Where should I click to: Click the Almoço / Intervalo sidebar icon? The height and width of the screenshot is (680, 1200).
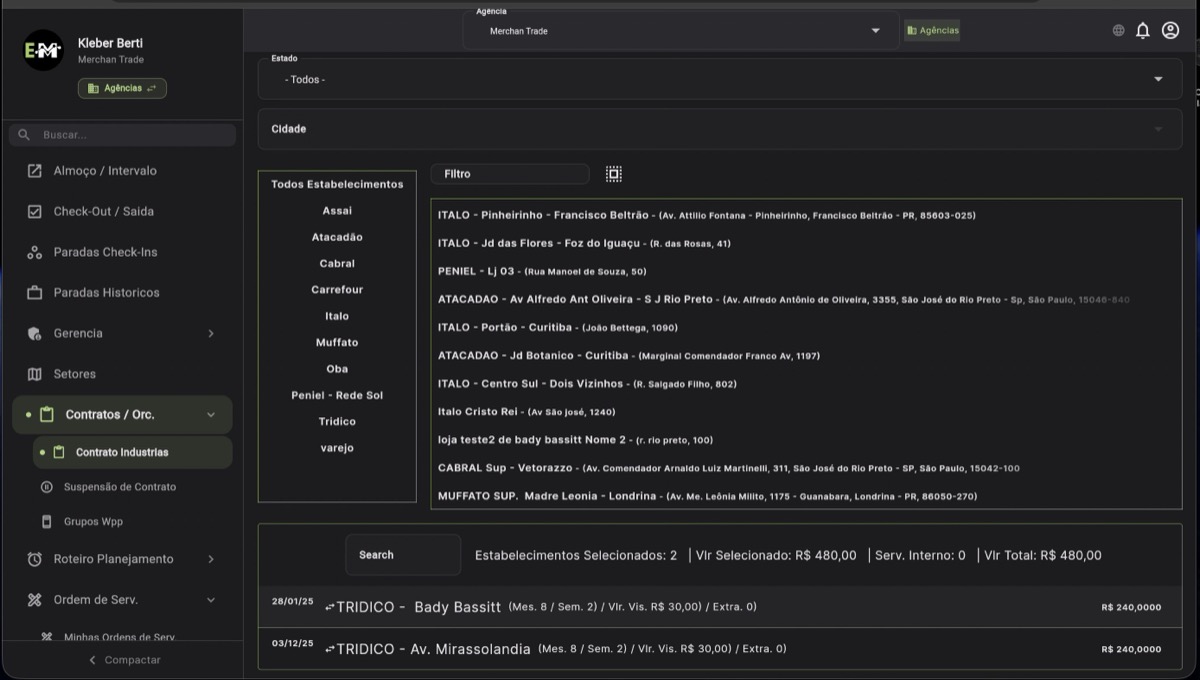pos(35,171)
